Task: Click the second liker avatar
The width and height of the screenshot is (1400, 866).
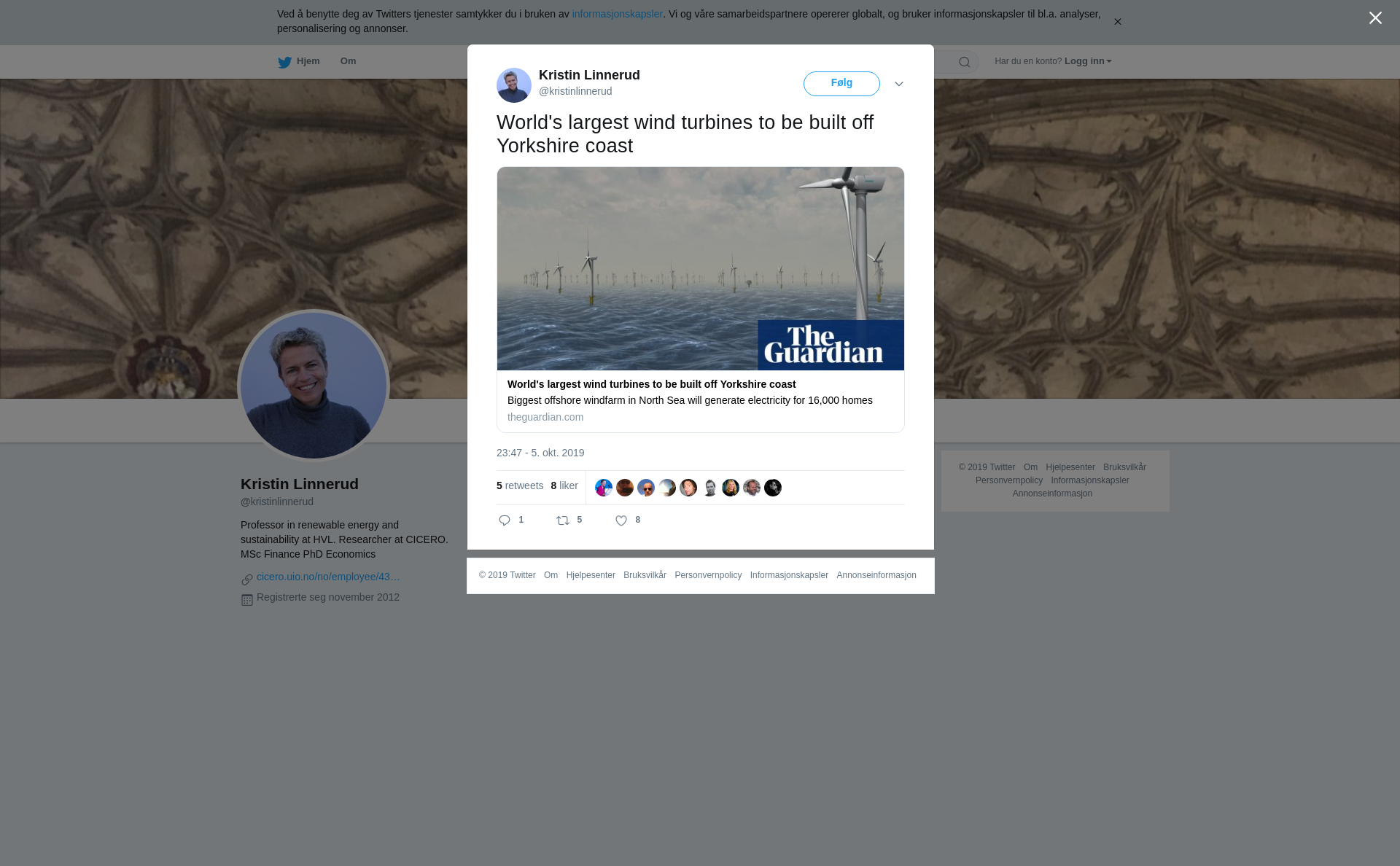Action: [x=625, y=488]
